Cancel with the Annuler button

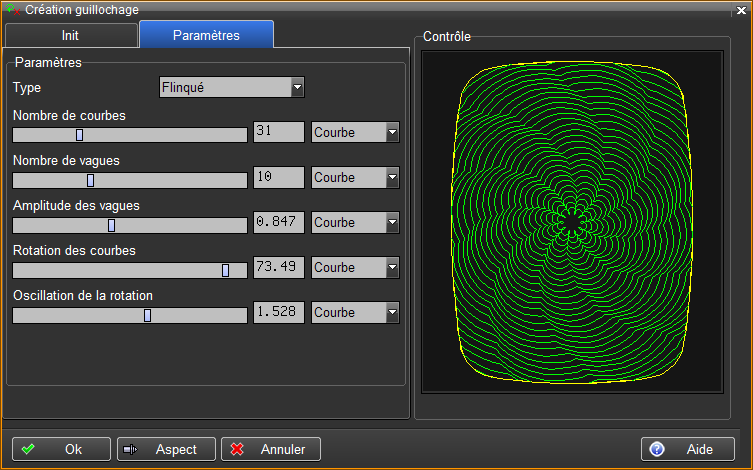pos(271,449)
